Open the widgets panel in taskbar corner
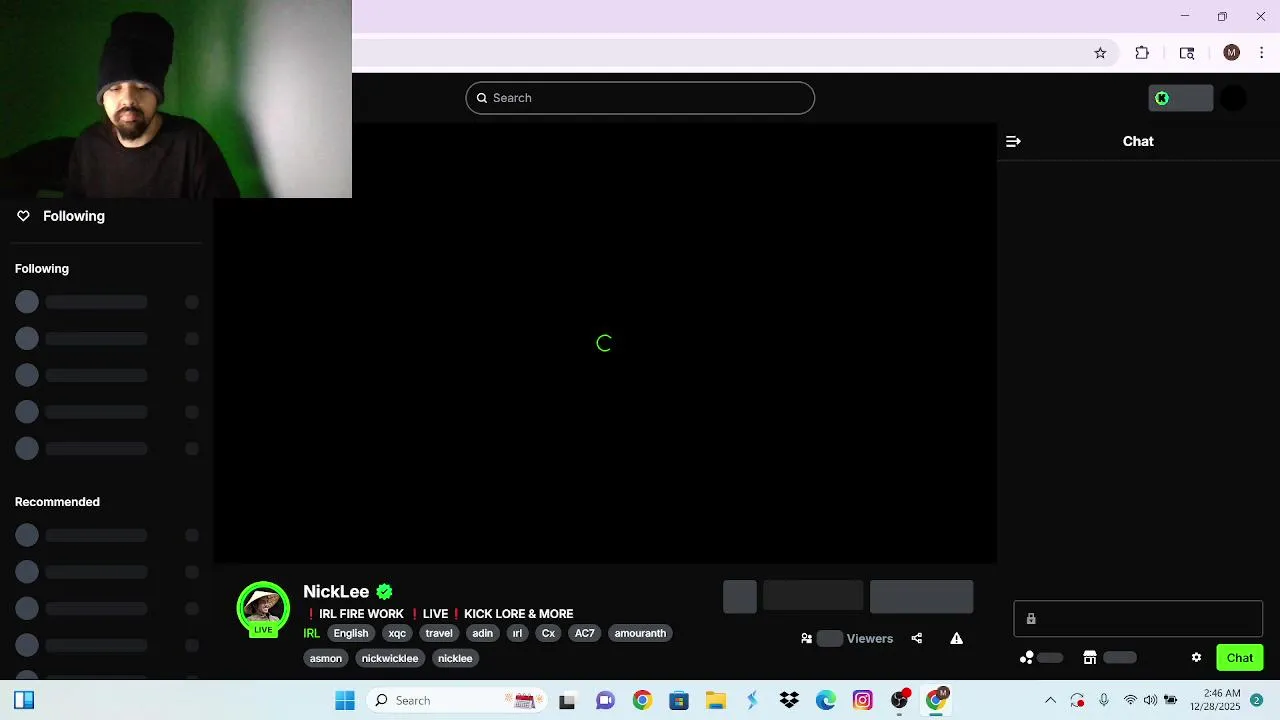This screenshot has width=1280, height=720. coord(24,700)
